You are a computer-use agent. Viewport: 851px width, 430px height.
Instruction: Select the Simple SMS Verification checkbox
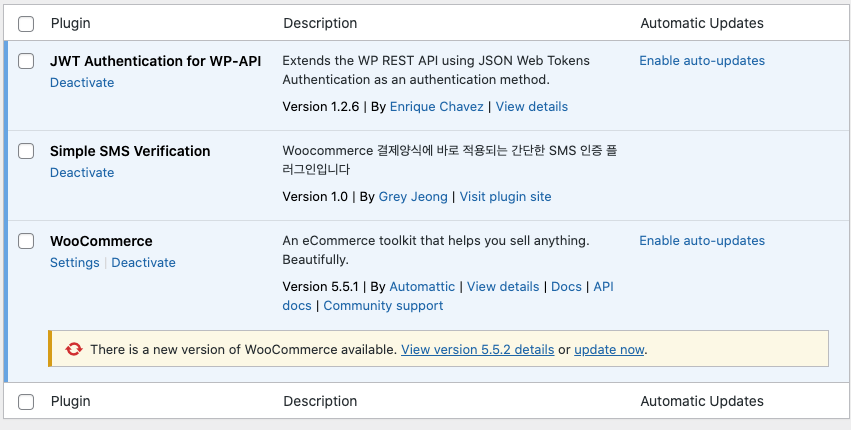26,151
